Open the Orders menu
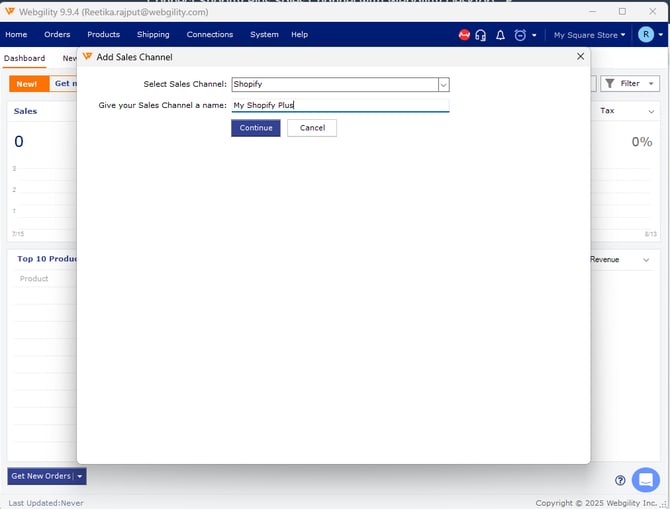 57,35
